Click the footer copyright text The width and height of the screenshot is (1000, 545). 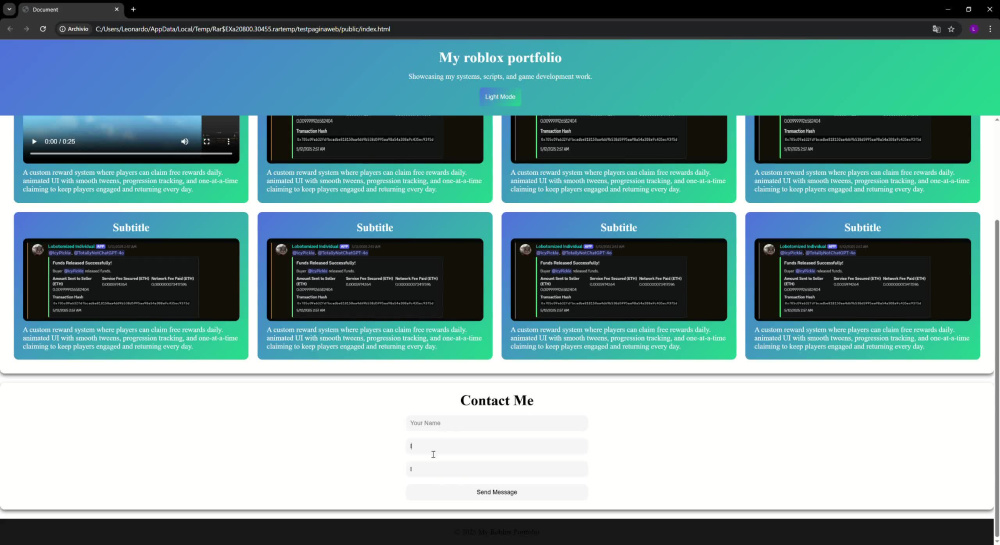[x=497, y=532]
